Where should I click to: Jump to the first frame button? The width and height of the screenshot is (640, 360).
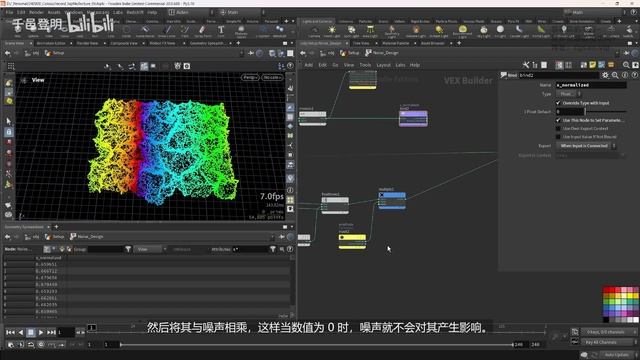click(10, 333)
